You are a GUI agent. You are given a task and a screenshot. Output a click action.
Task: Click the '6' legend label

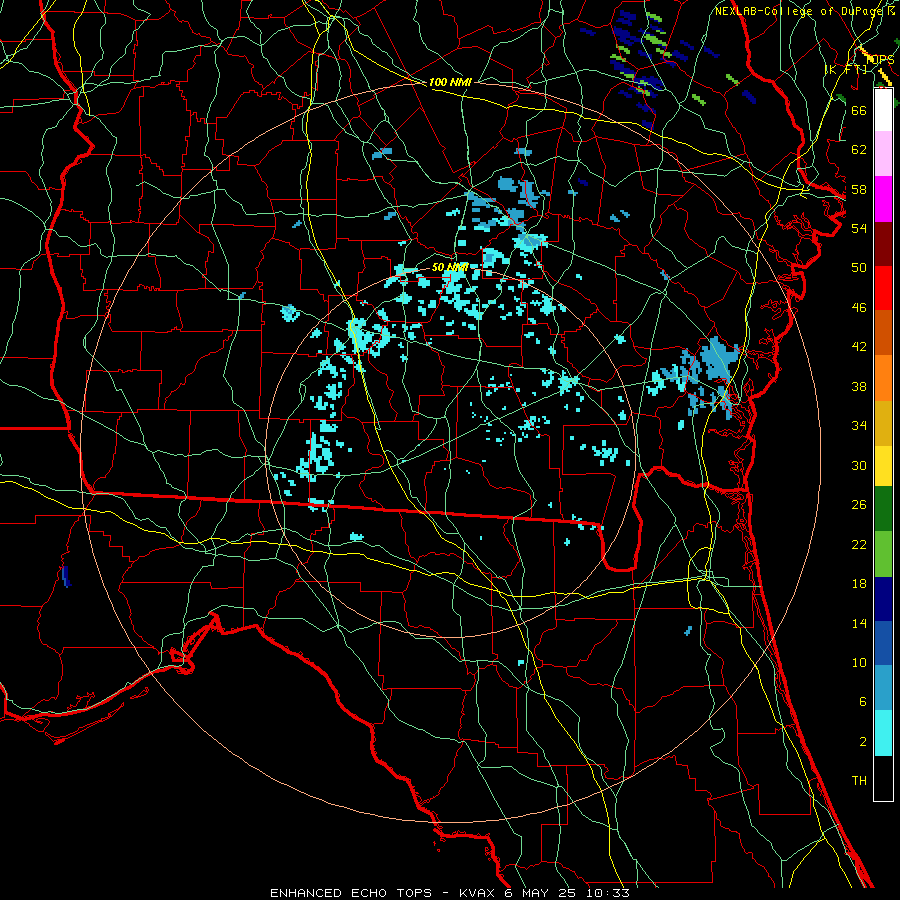(863, 702)
